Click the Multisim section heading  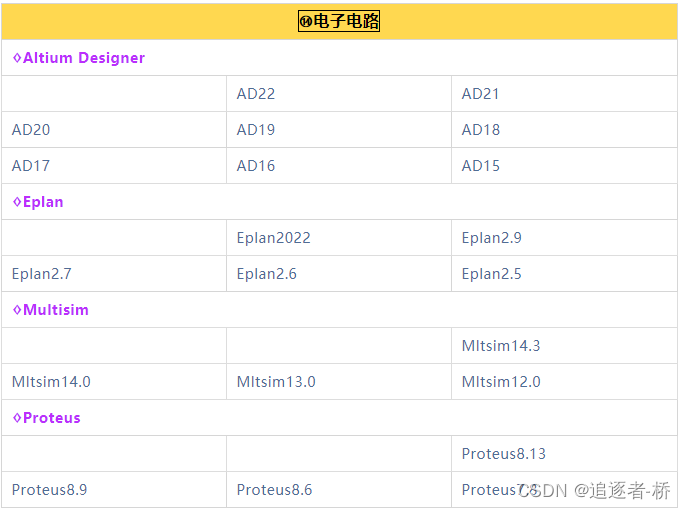(x=51, y=310)
